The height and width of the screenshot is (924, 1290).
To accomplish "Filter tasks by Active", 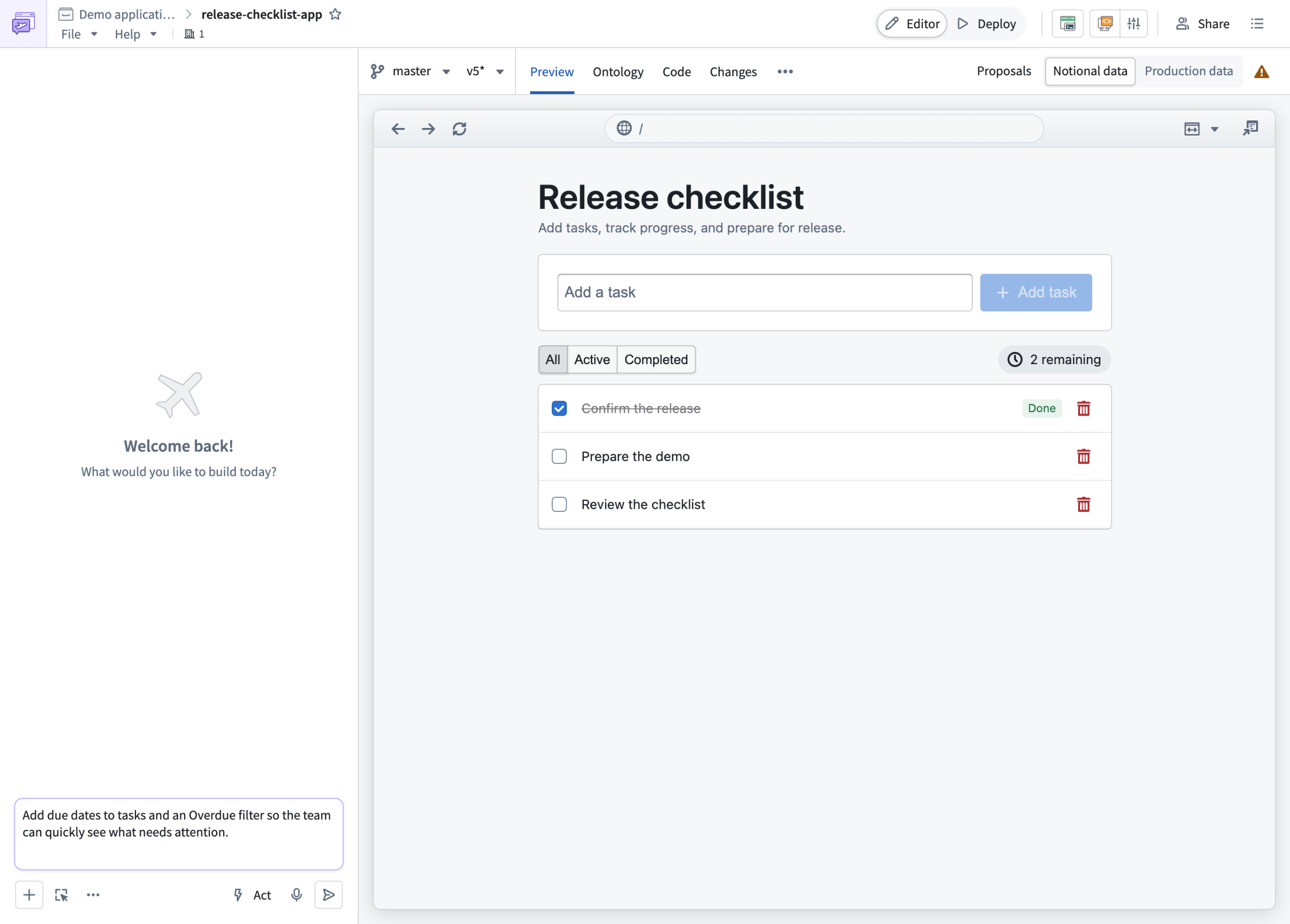I will [592, 360].
